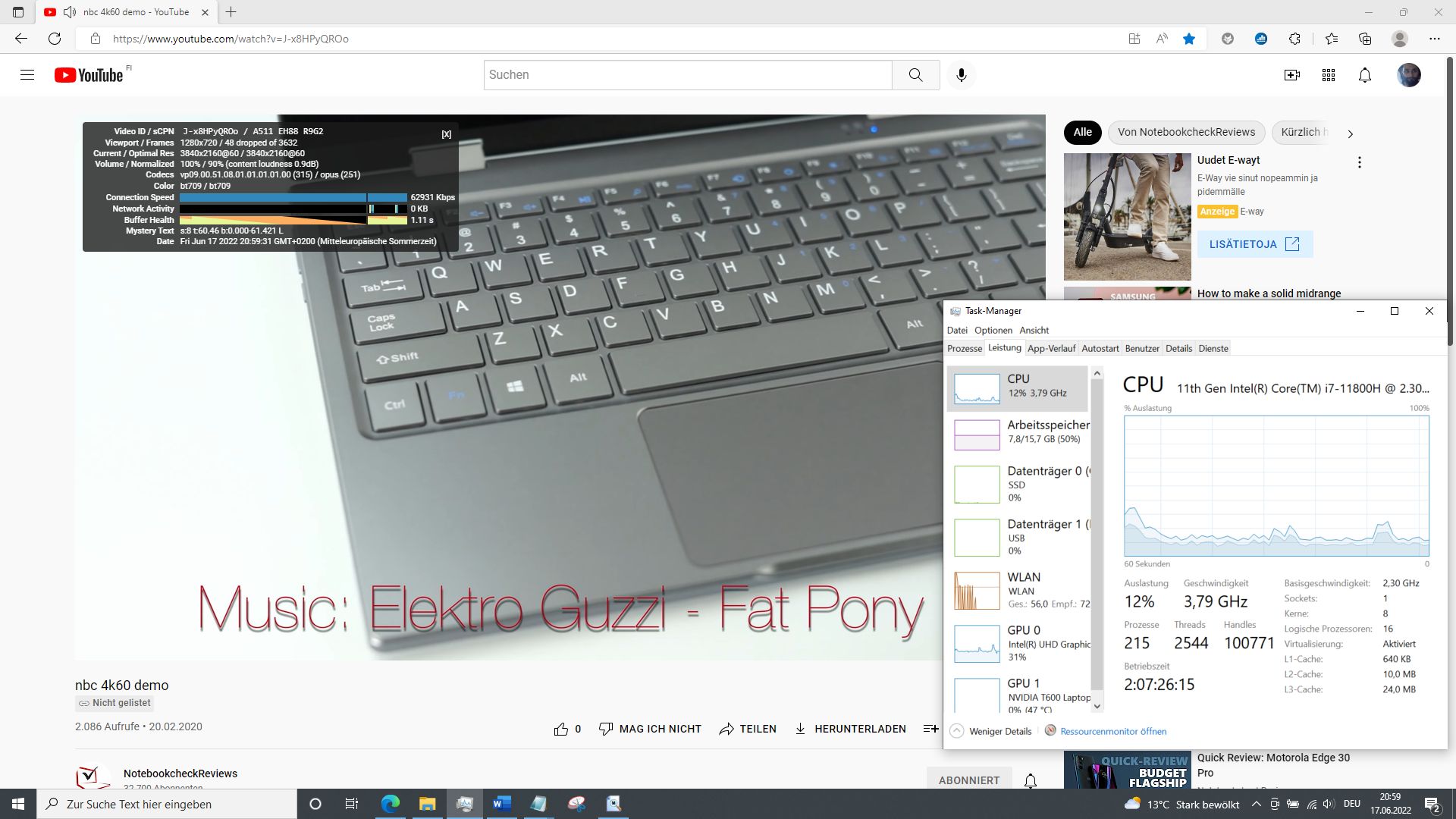
Task: Open the Read aloud icon in address bar
Action: (1162, 39)
